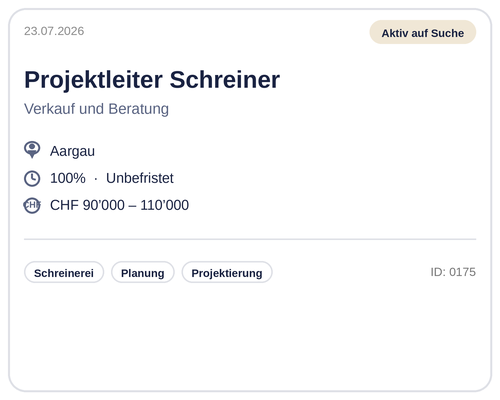500x400 pixels.
Task: Click the upper salary bound 110'000
Action: click(x=164, y=205)
